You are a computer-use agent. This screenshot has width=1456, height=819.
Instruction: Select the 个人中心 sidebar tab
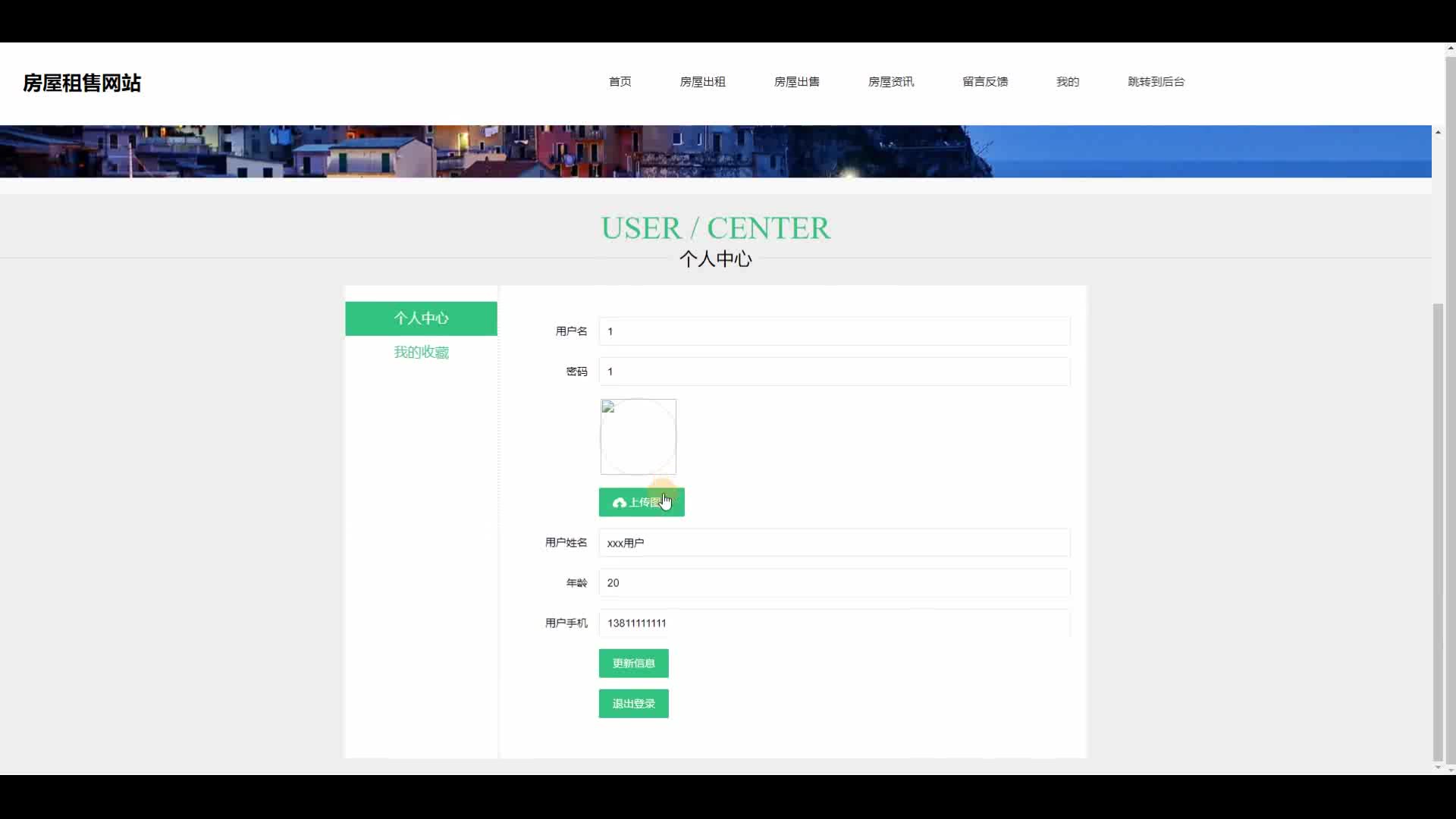coord(421,318)
